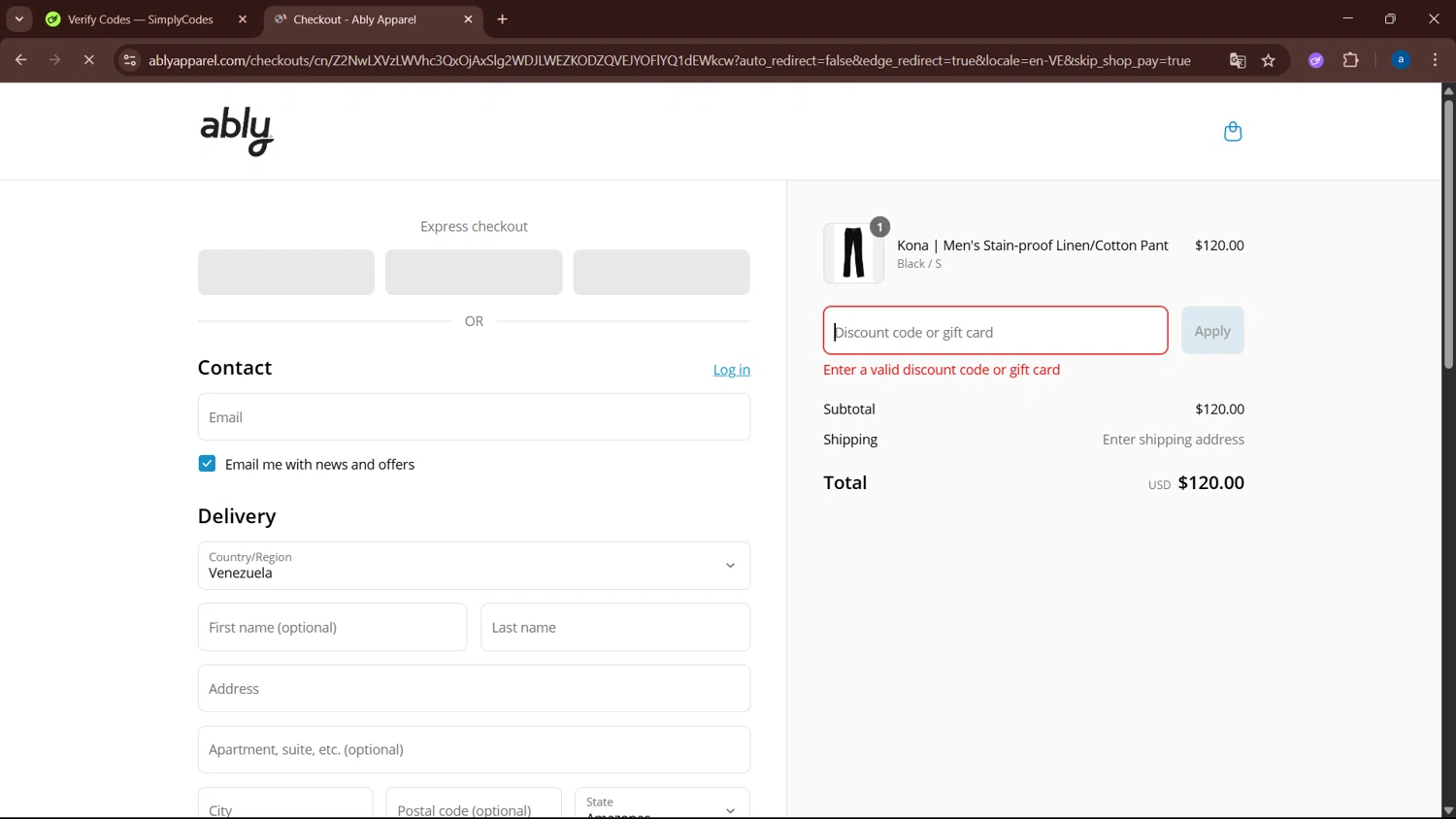Click the Delivery heading
Image resolution: width=1456 pixels, height=819 pixels.
click(237, 516)
